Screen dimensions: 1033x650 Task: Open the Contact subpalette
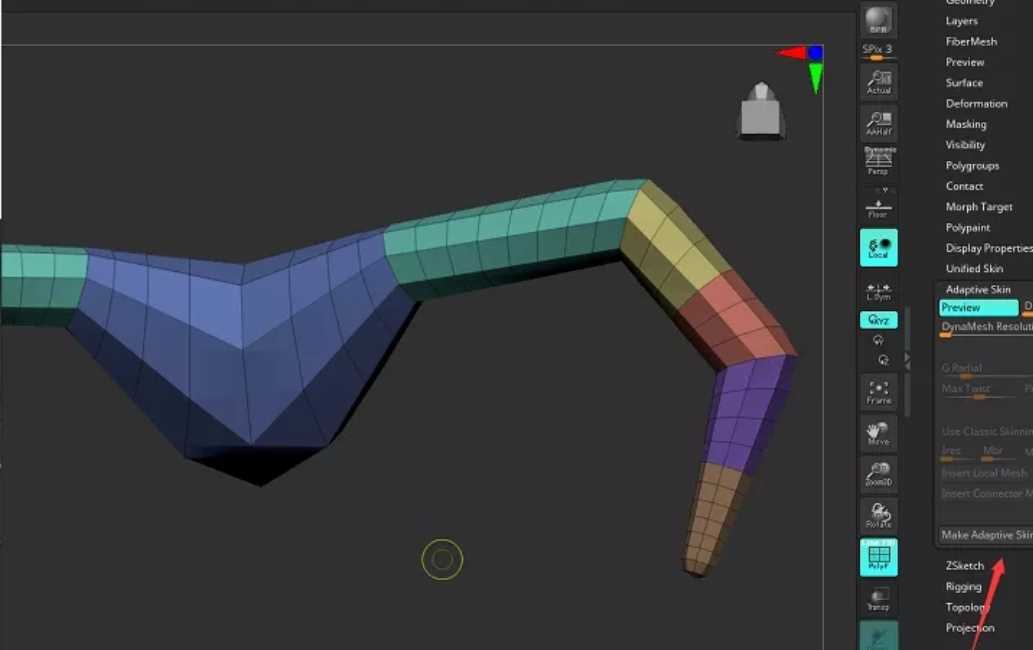coord(964,186)
